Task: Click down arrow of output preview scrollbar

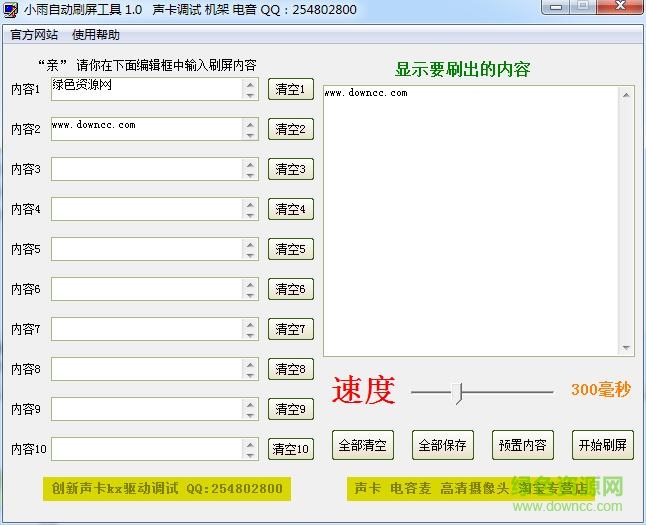Action: click(x=626, y=347)
